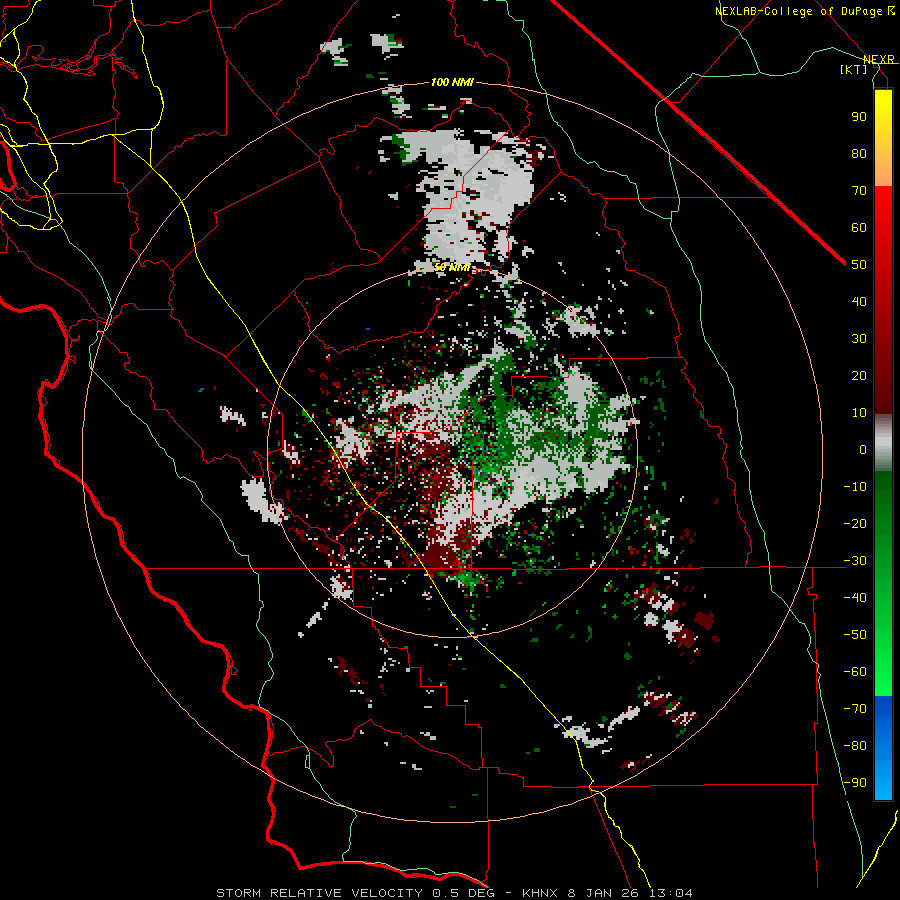The width and height of the screenshot is (900, 900).
Task: Click the -60 value on the velocity scale
Action: [855, 672]
